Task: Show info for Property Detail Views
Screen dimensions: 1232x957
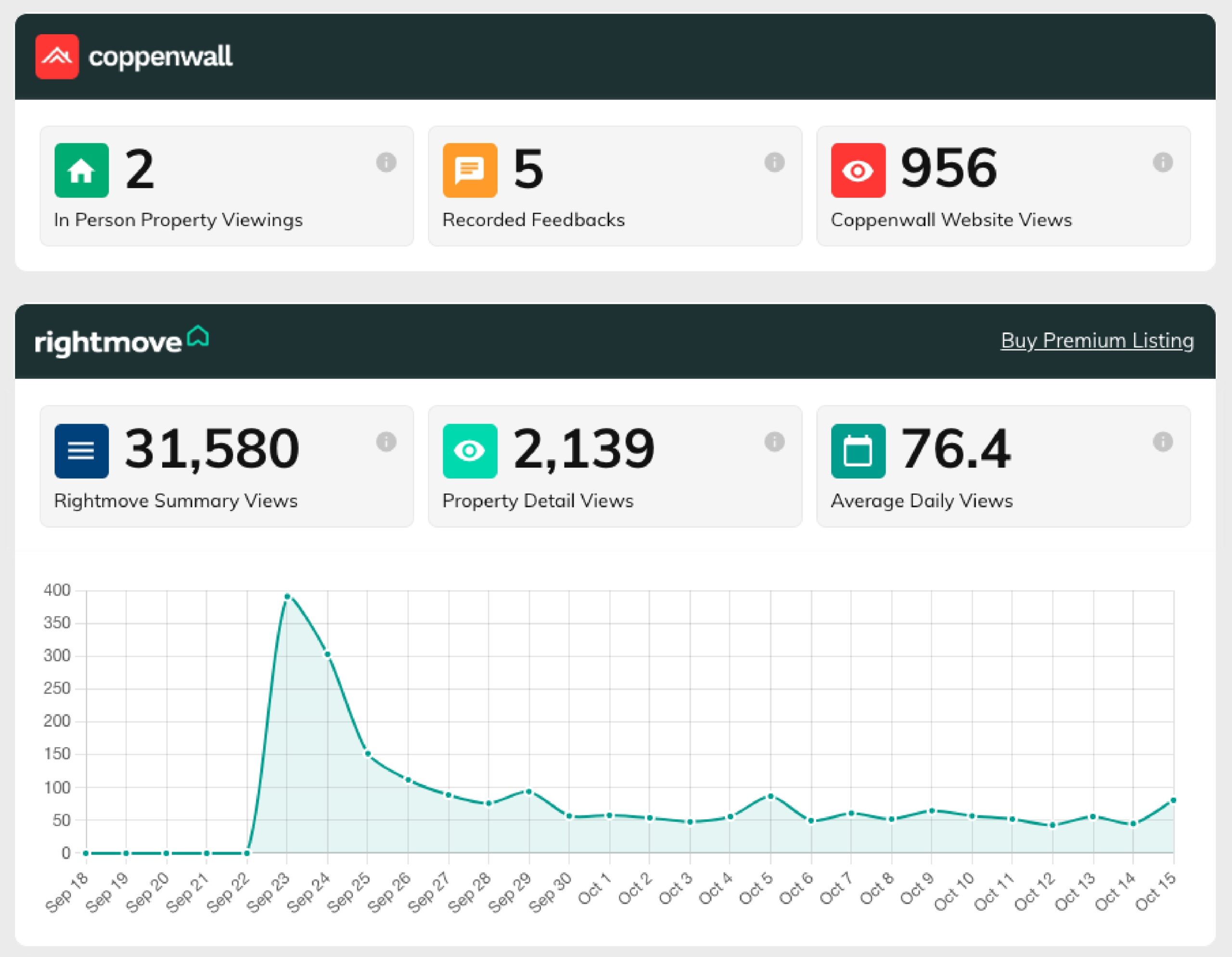Action: (774, 442)
